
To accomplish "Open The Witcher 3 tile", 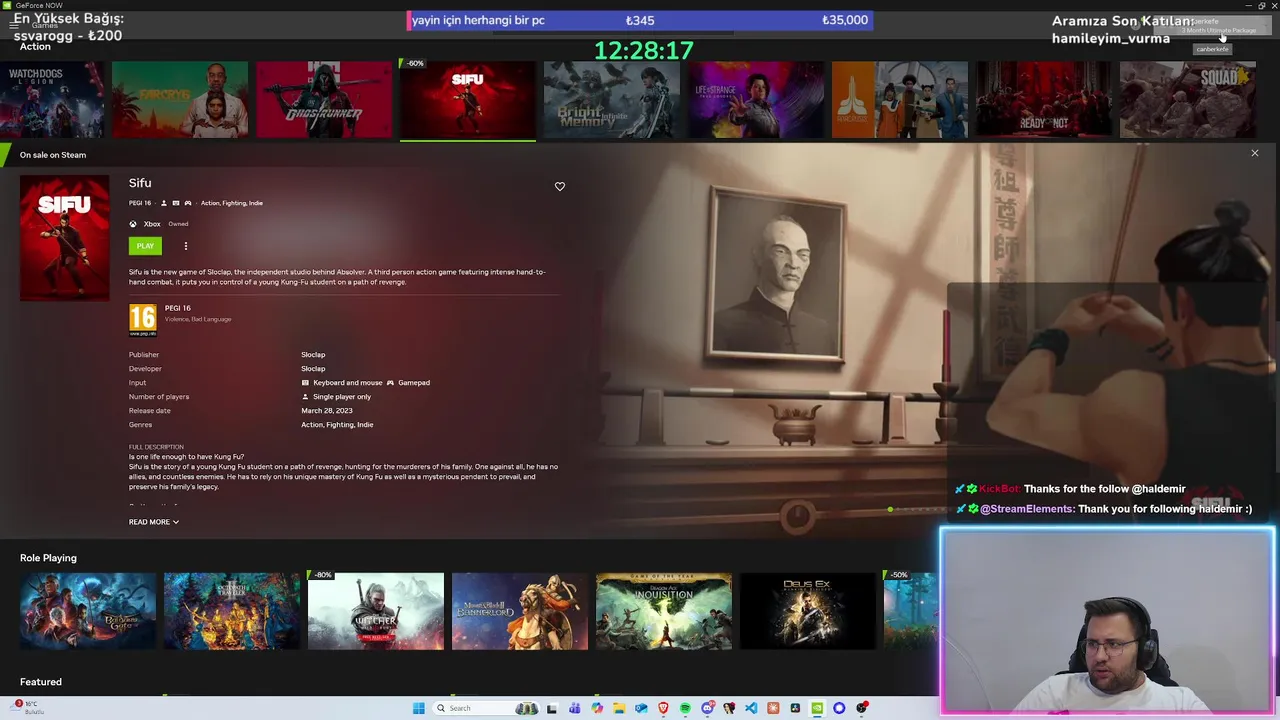I will click(376, 611).
